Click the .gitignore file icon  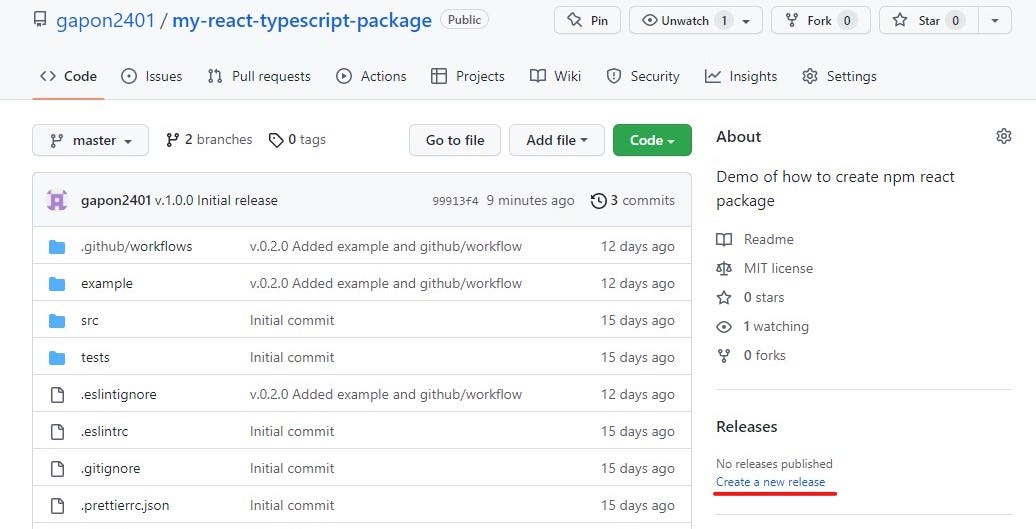(x=57, y=468)
